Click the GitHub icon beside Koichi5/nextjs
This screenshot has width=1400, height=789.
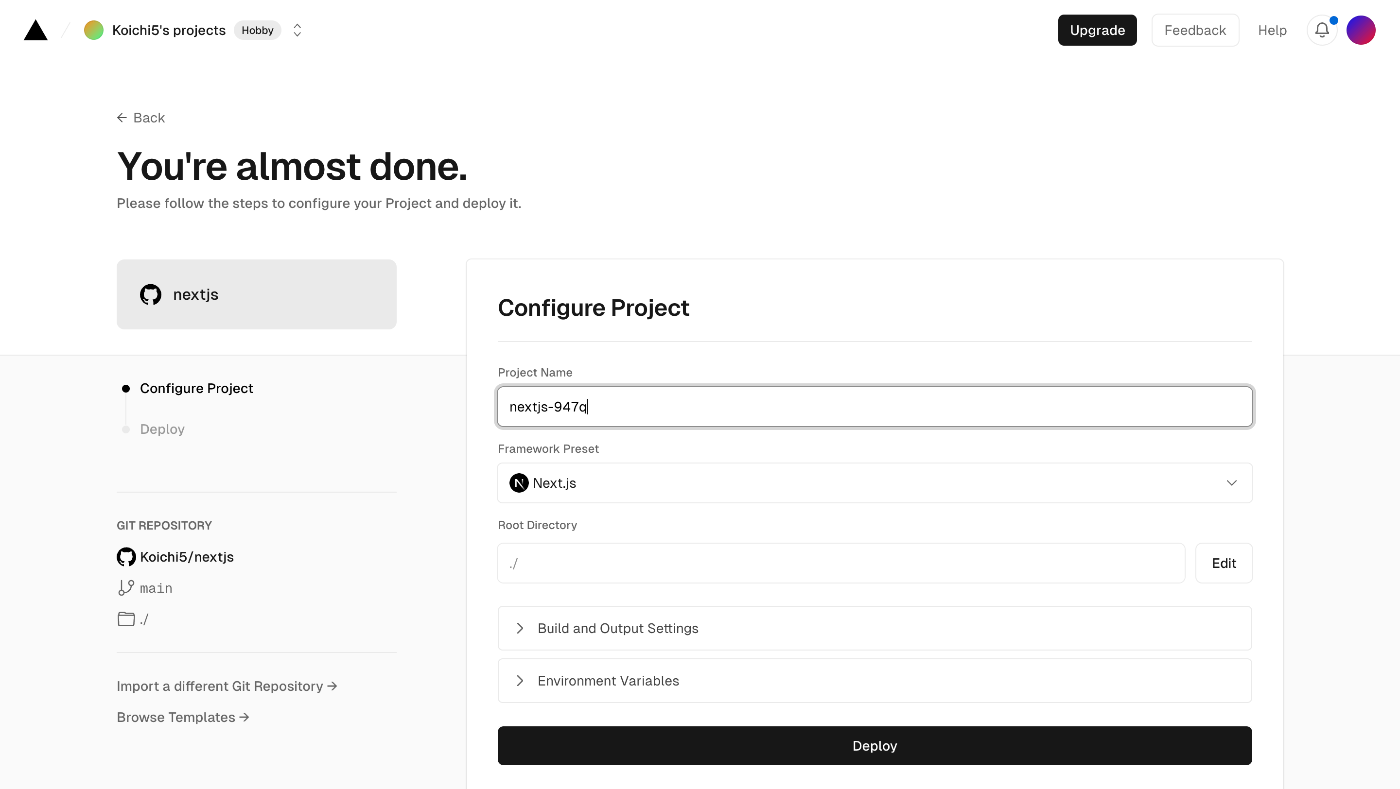click(126, 557)
